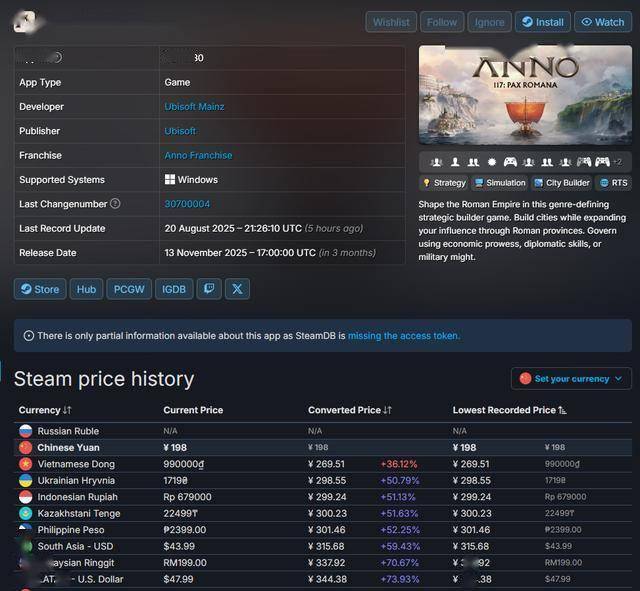Open the Ubisoft Mainz developer link

[x=194, y=107]
